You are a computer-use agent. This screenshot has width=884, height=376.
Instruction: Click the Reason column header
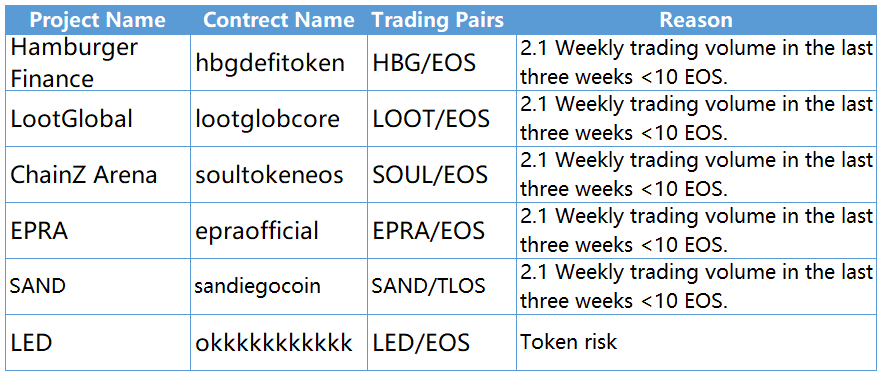(x=695, y=20)
